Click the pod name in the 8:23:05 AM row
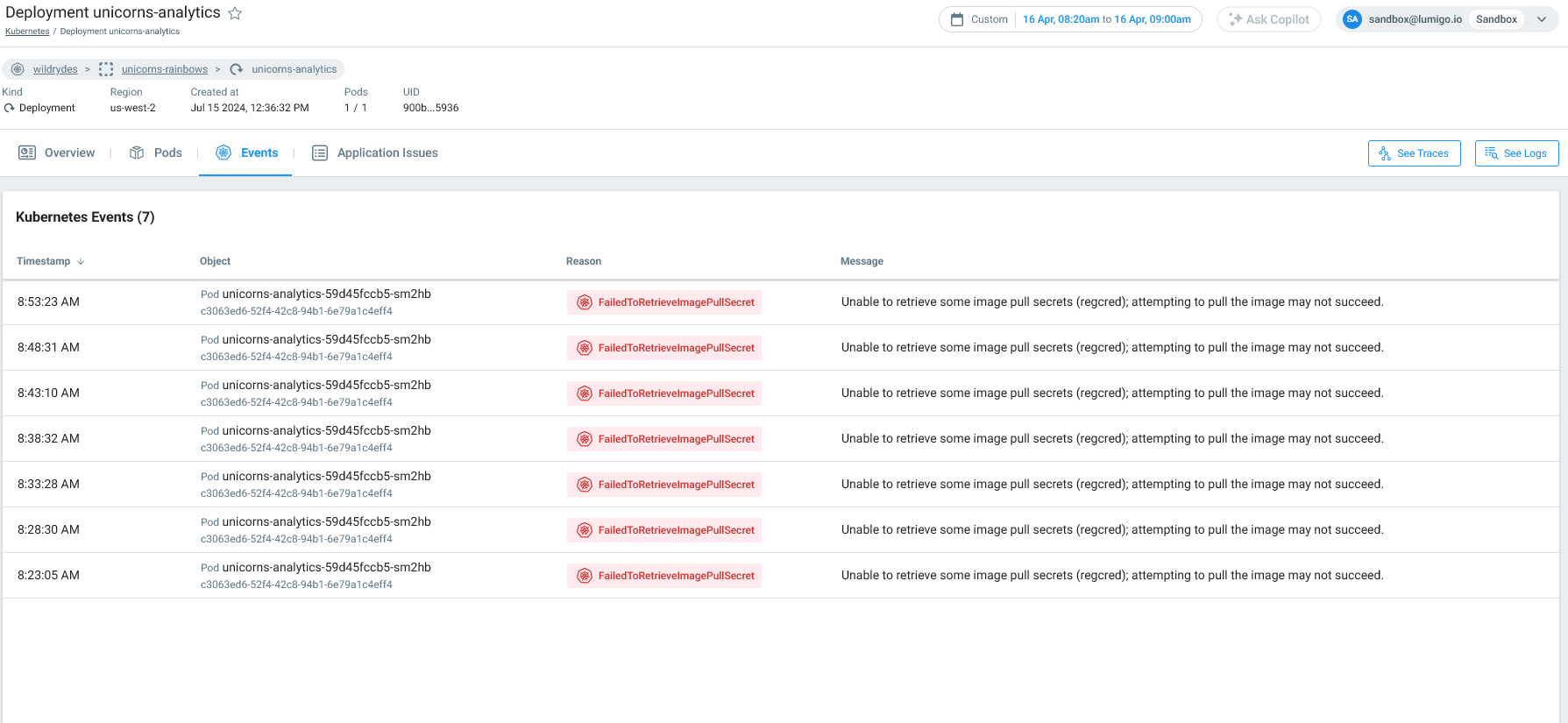The image size is (1568, 723). pyautogui.click(x=327, y=567)
